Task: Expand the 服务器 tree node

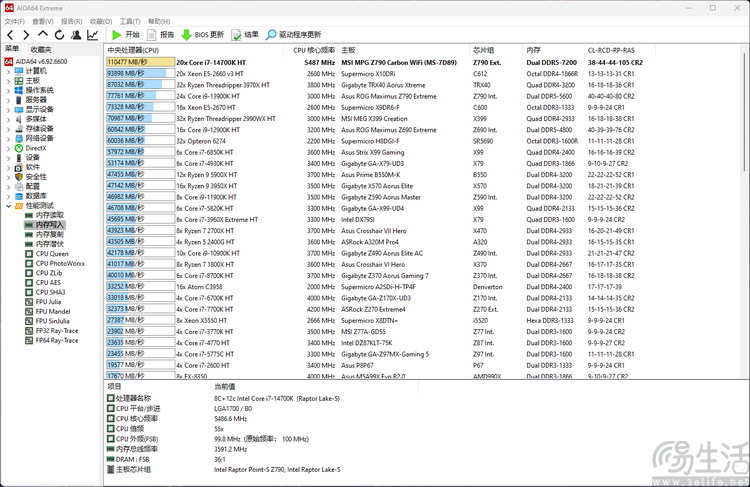Action: click(8, 100)
